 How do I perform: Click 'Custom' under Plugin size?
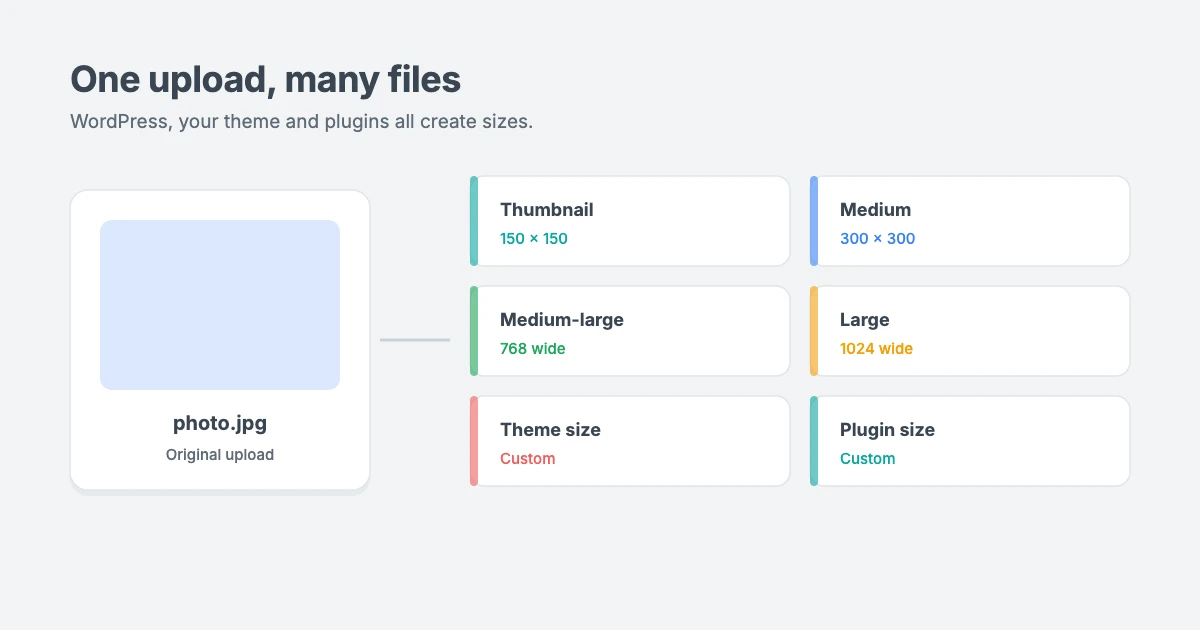click(867, 458)
